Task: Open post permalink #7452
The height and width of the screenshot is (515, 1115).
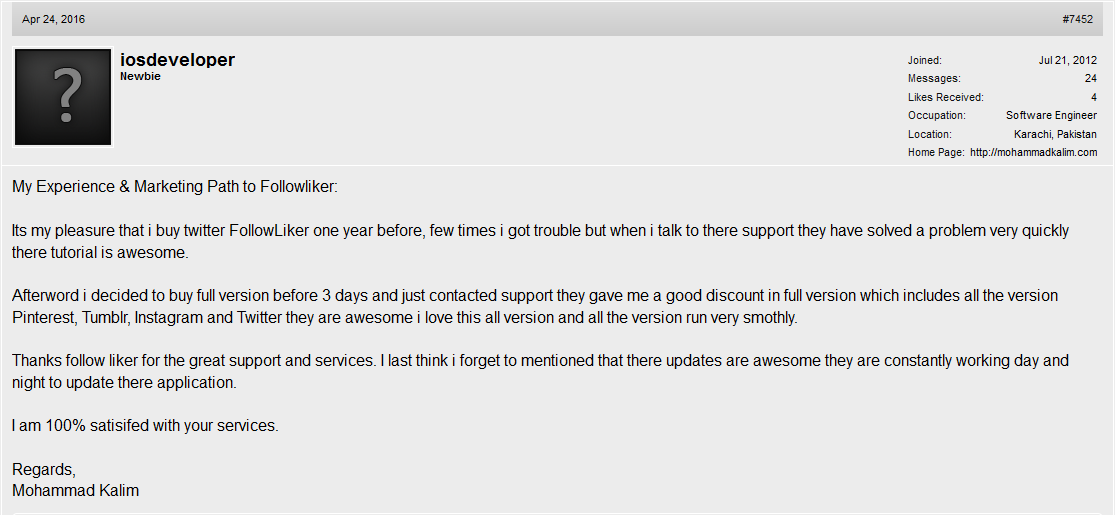Action: click(x=1077, y=19)
